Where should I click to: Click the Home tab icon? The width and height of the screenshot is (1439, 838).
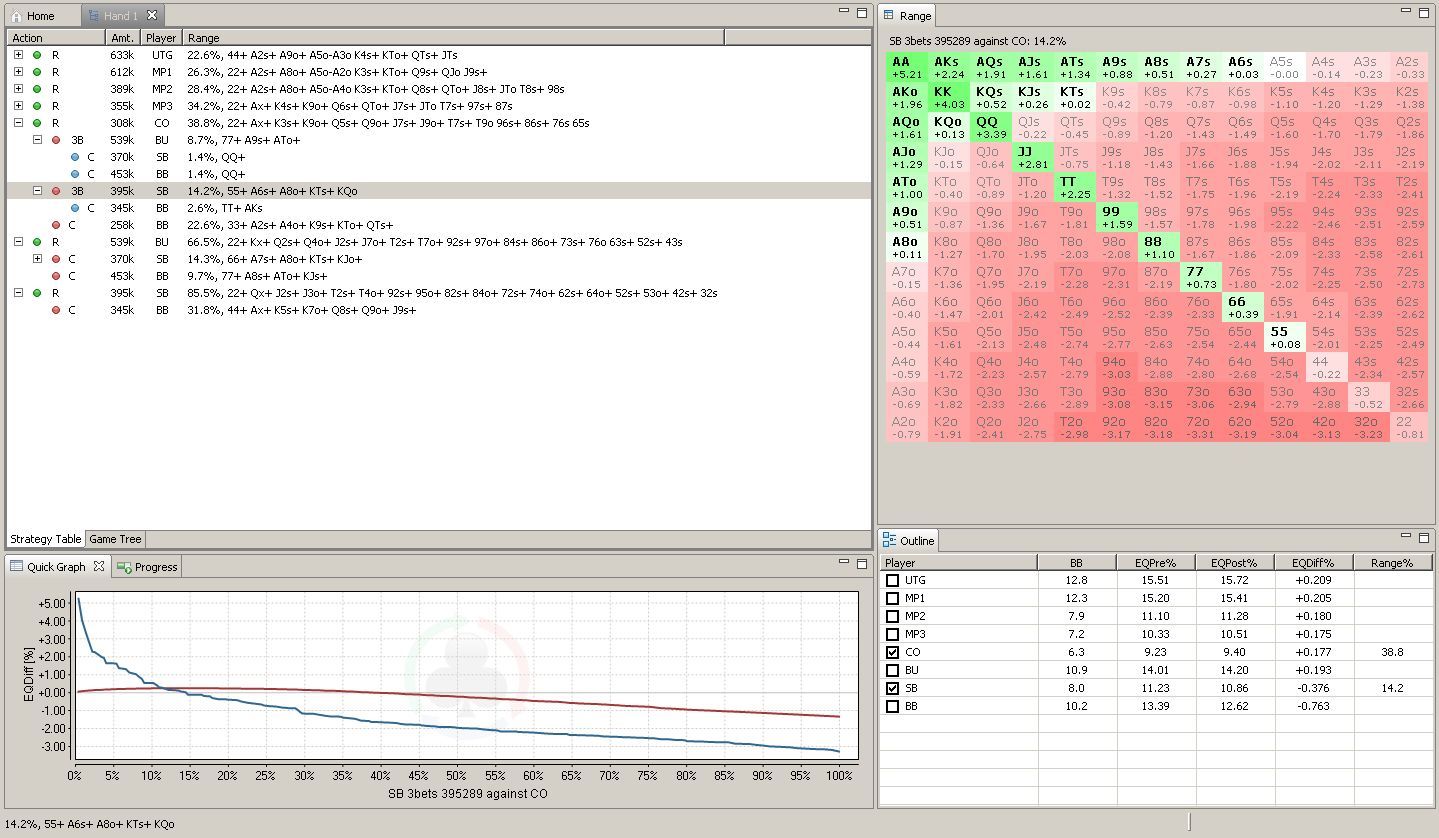(x=16, y=16)
